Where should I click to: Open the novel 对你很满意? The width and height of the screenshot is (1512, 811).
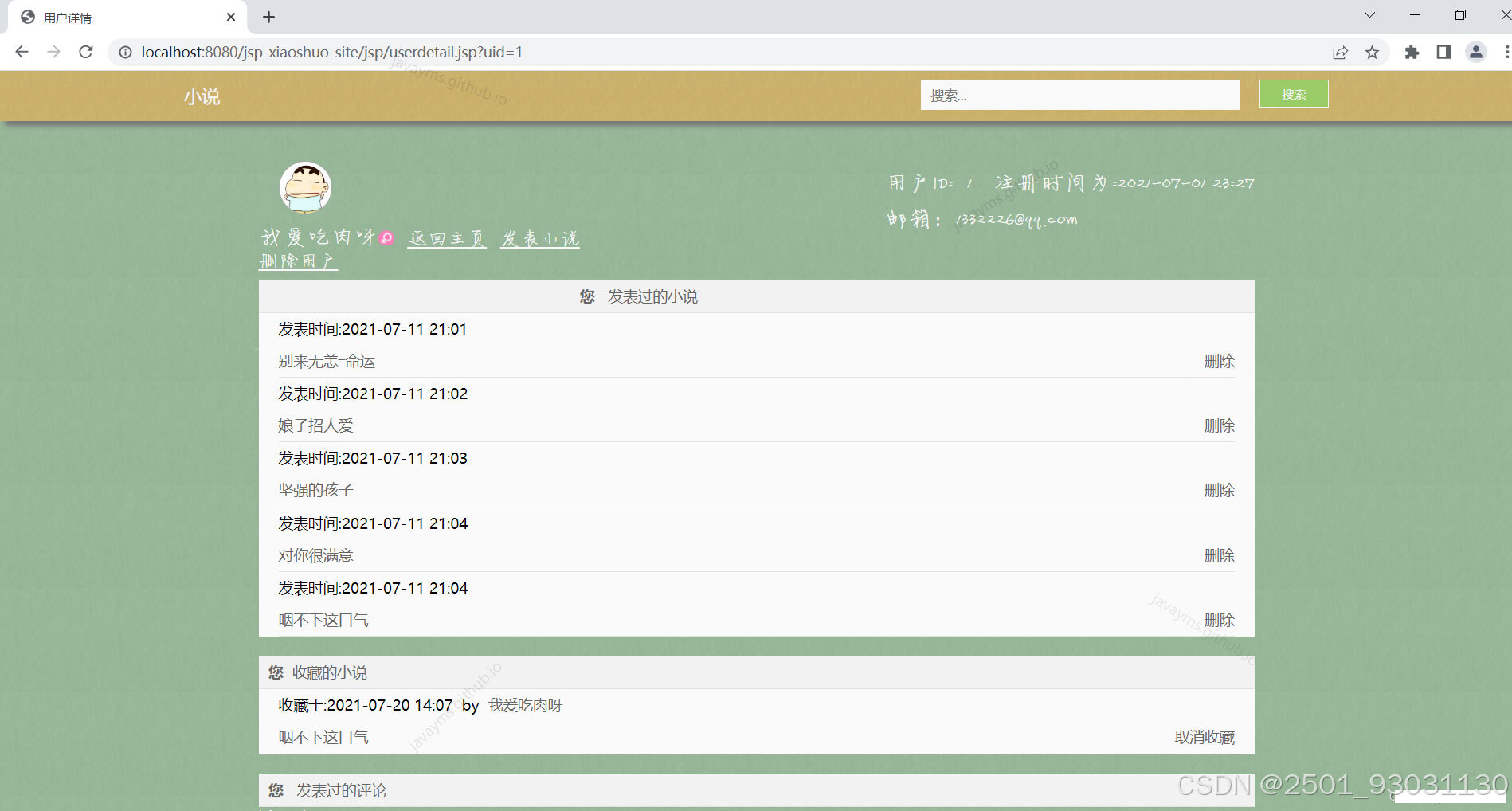(315, 555)
